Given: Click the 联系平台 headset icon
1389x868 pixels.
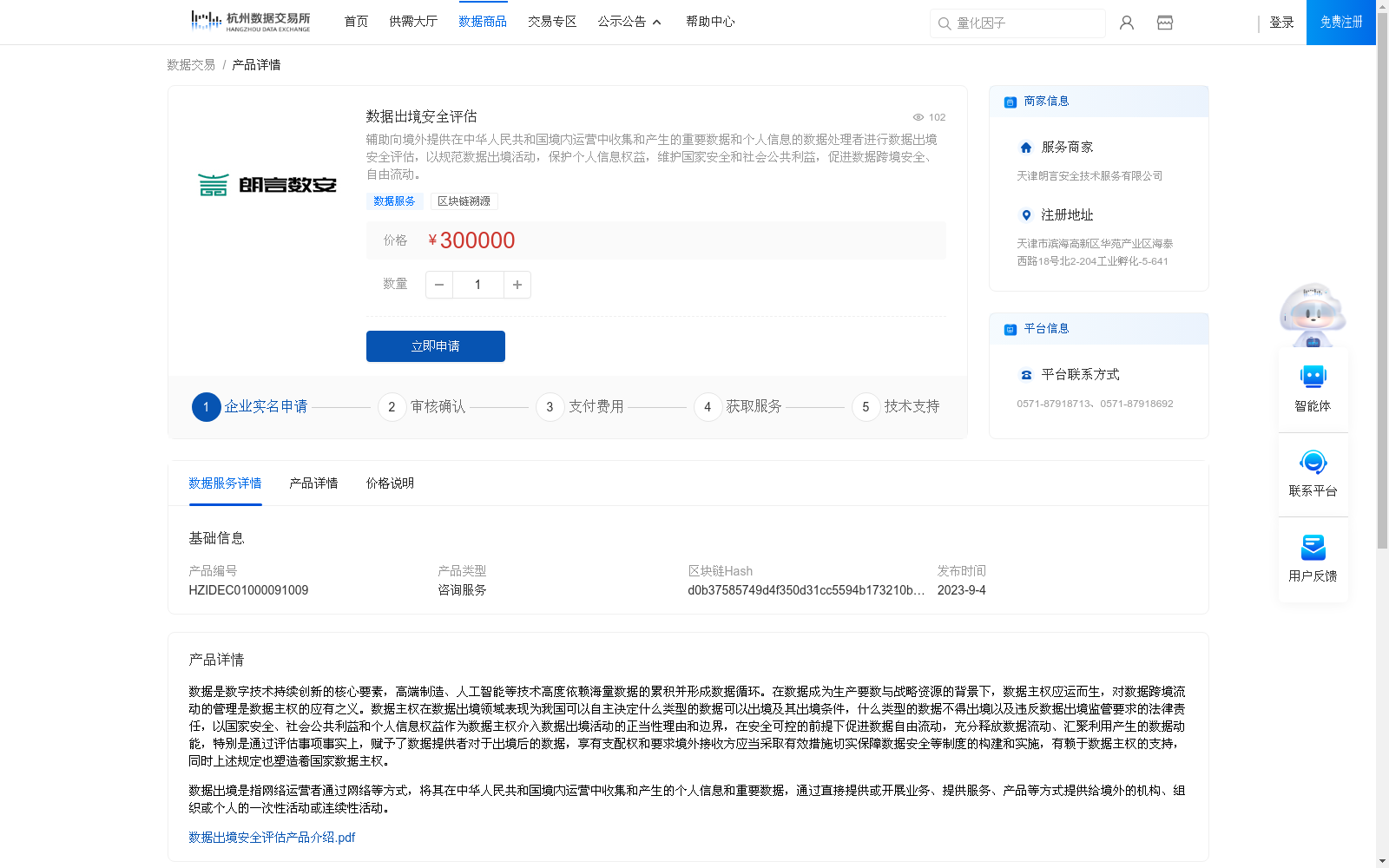Looking at the screenshot, I should 1313,462.
